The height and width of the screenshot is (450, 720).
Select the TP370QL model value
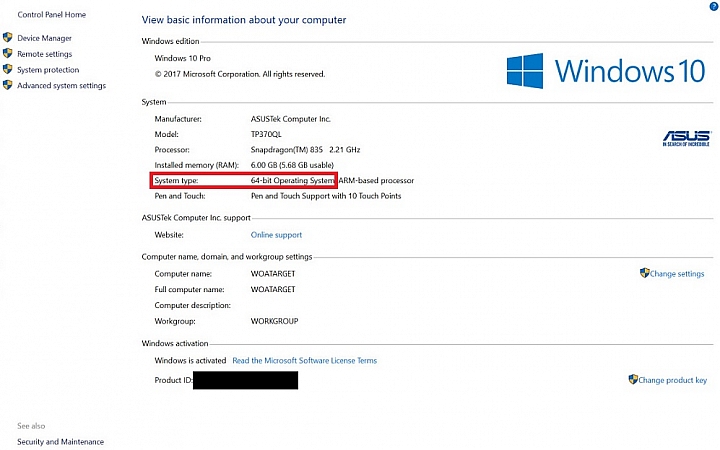point(266,135)
